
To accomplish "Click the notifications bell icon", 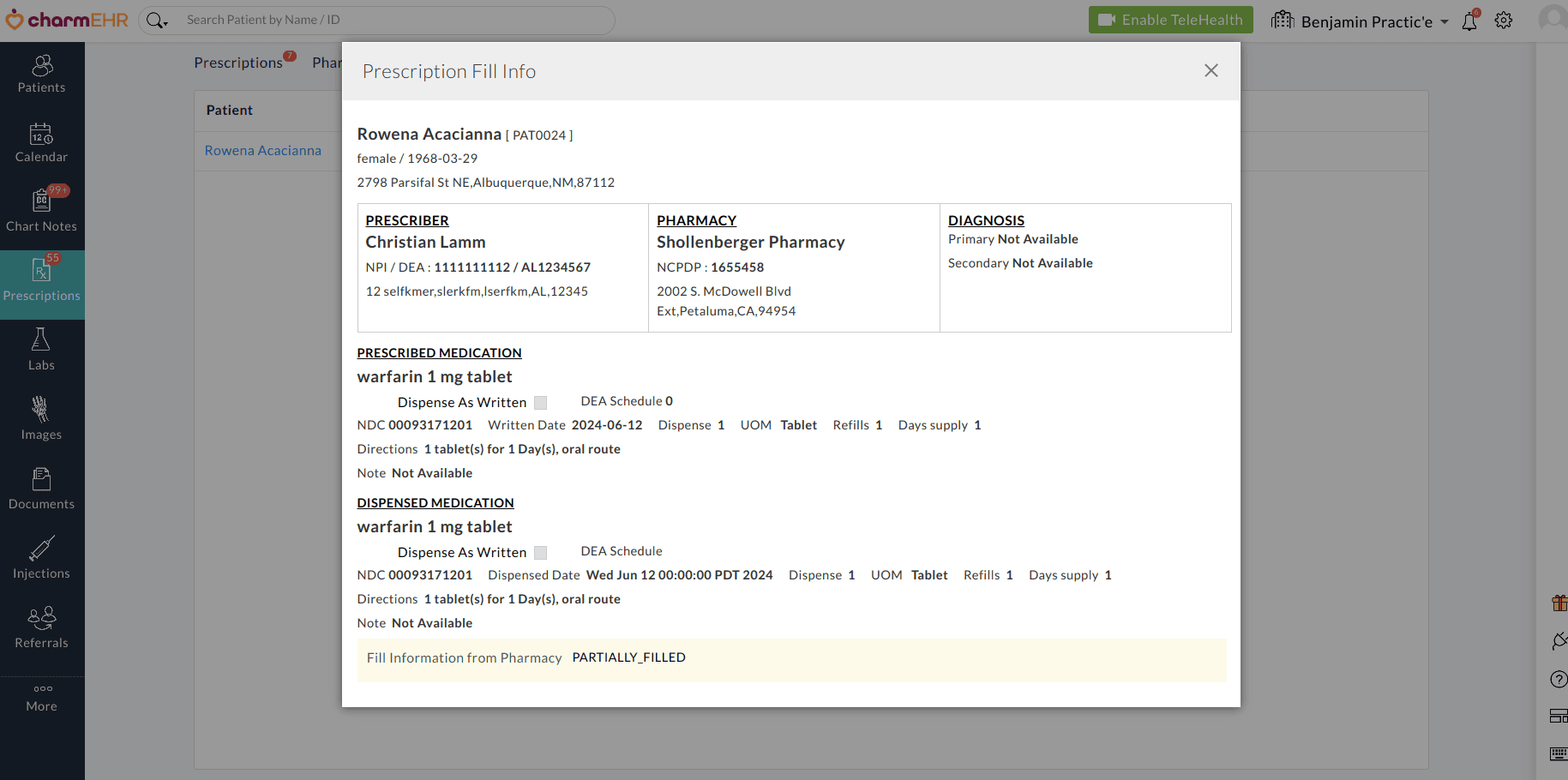I will (x=1469, y=21).
